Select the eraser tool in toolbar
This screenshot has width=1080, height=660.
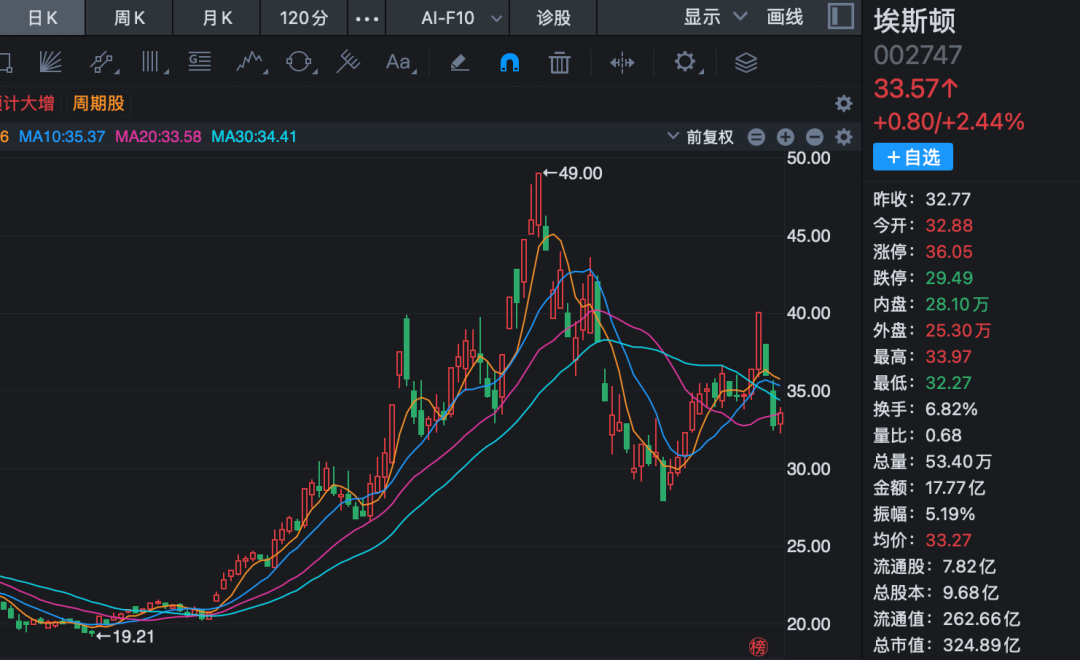point(459,63)
